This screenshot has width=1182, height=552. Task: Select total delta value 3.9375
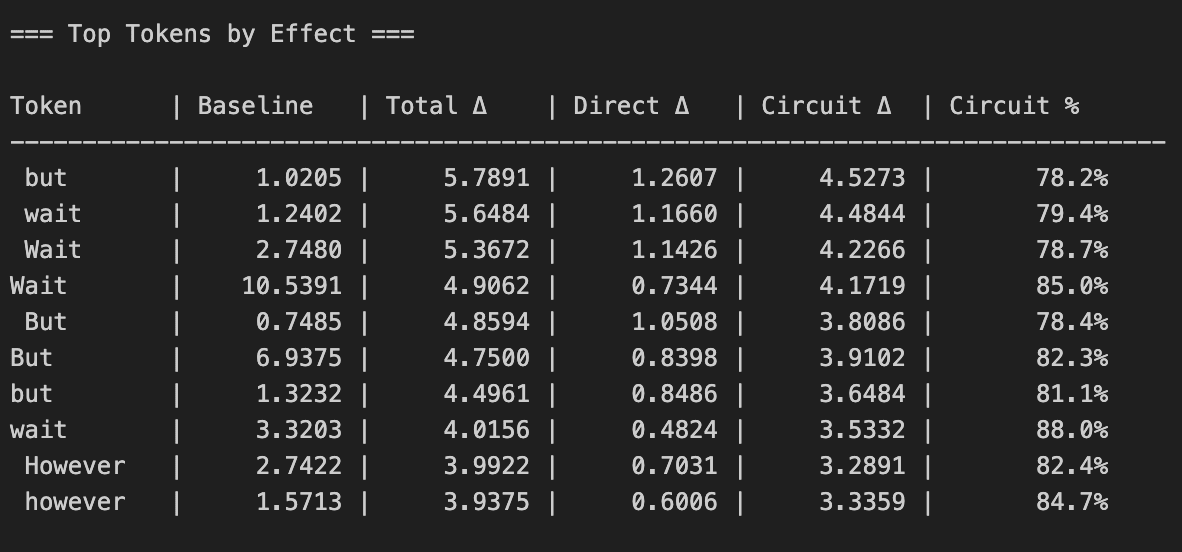[x=486, y=502]
